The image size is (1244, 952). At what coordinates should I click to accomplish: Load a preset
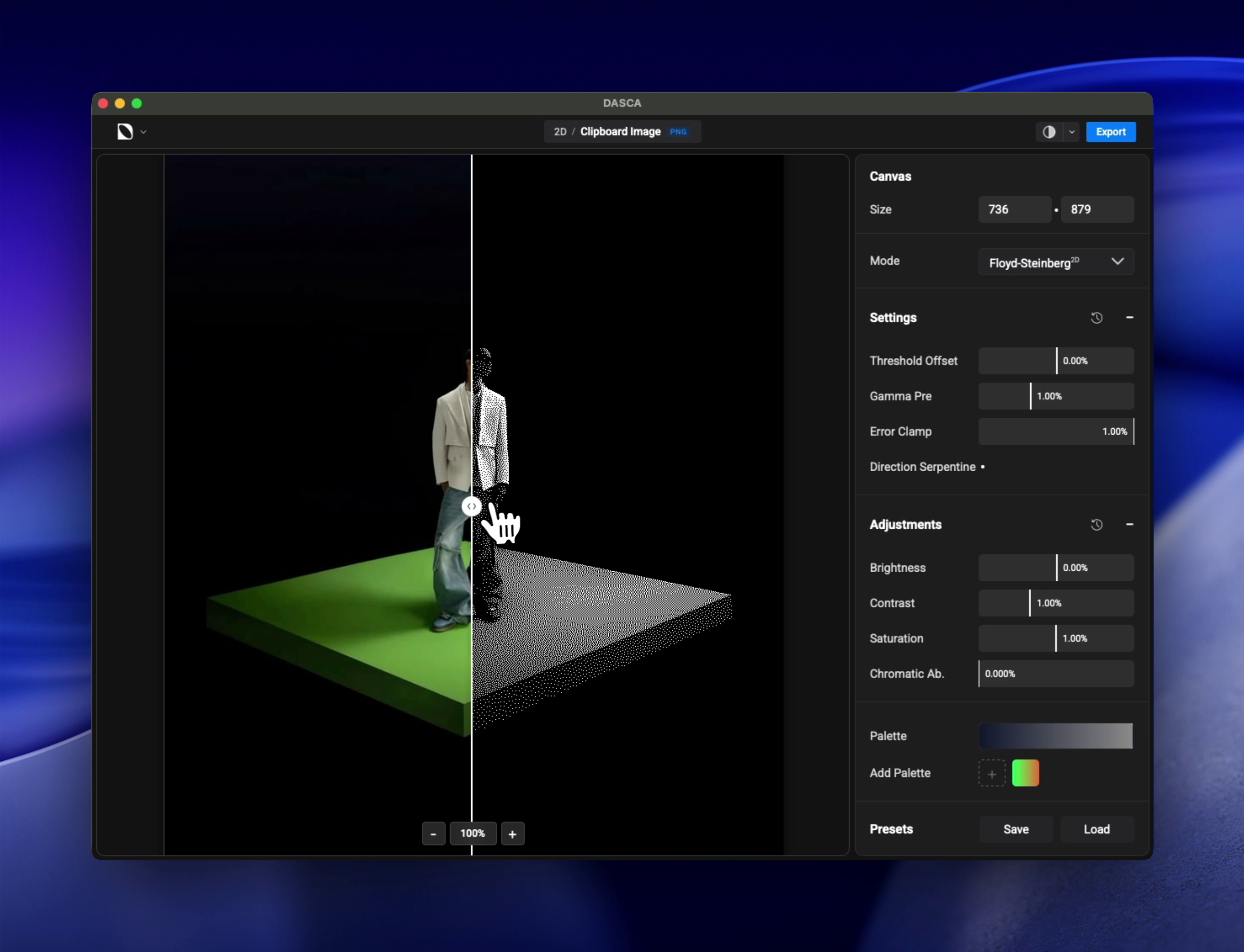[1096, 829]
